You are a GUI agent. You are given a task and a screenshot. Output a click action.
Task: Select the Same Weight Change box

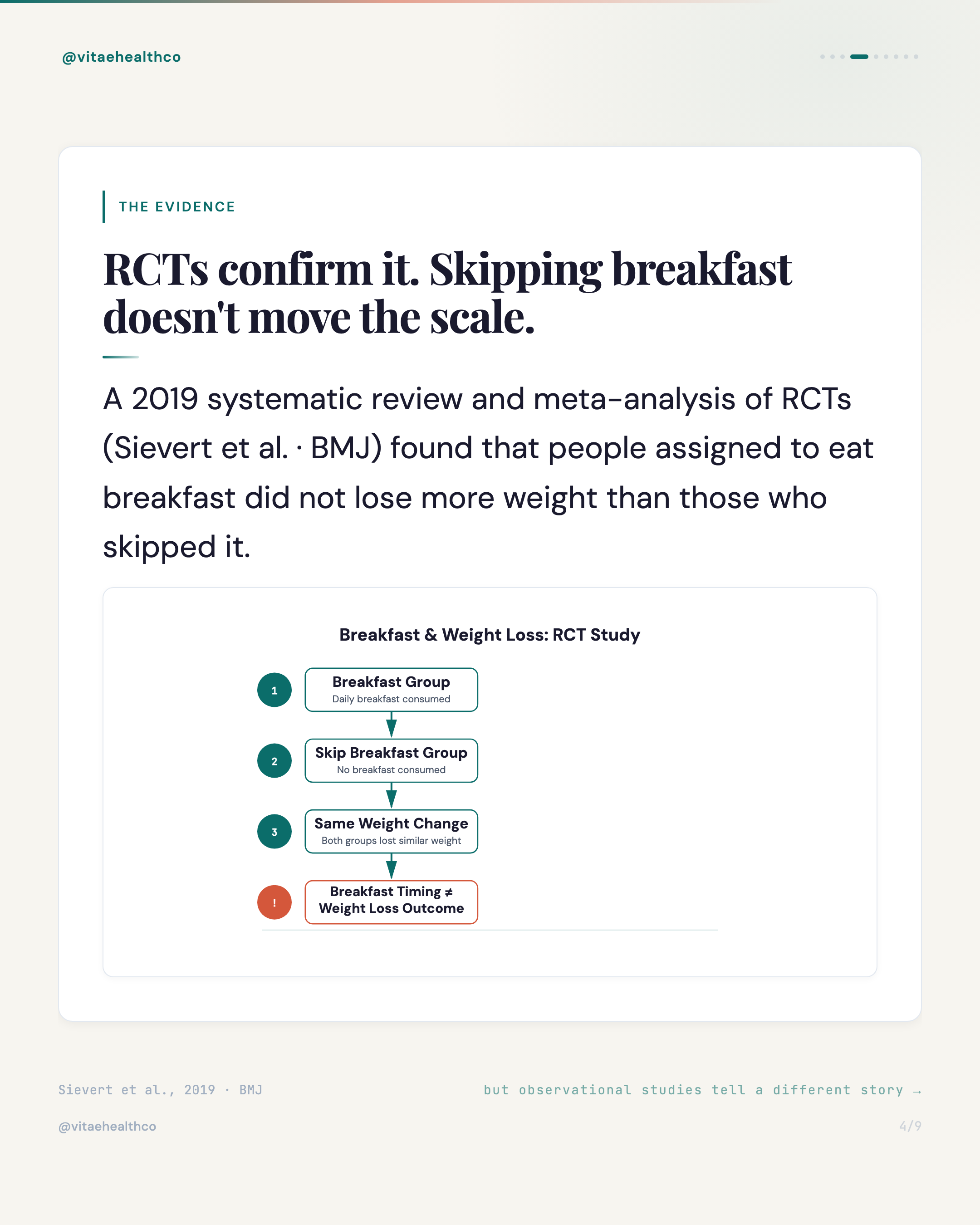(x=392, y=831)
